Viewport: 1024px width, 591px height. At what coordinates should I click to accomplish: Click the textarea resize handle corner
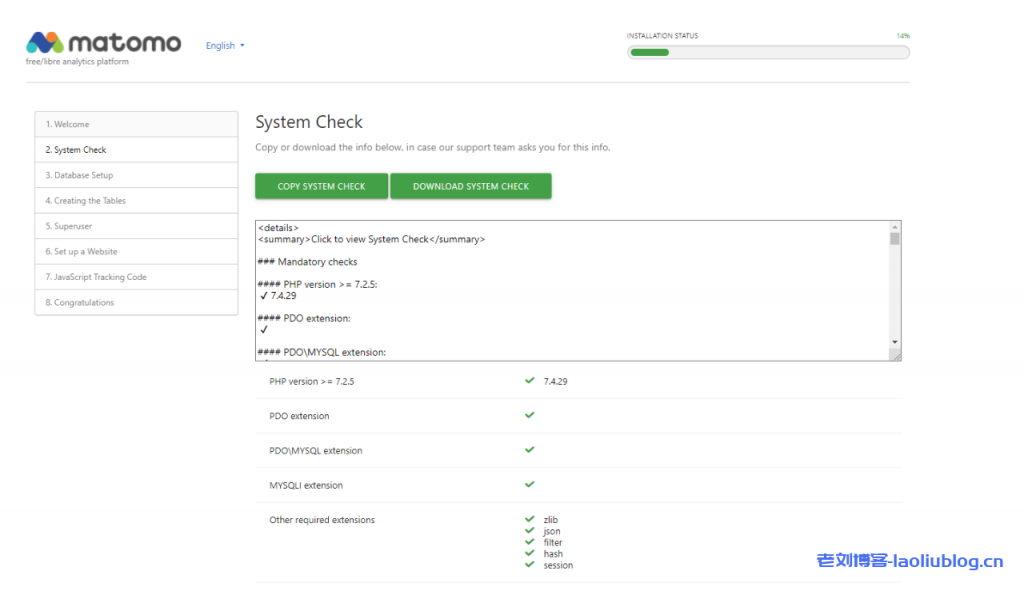coord(895,355)
